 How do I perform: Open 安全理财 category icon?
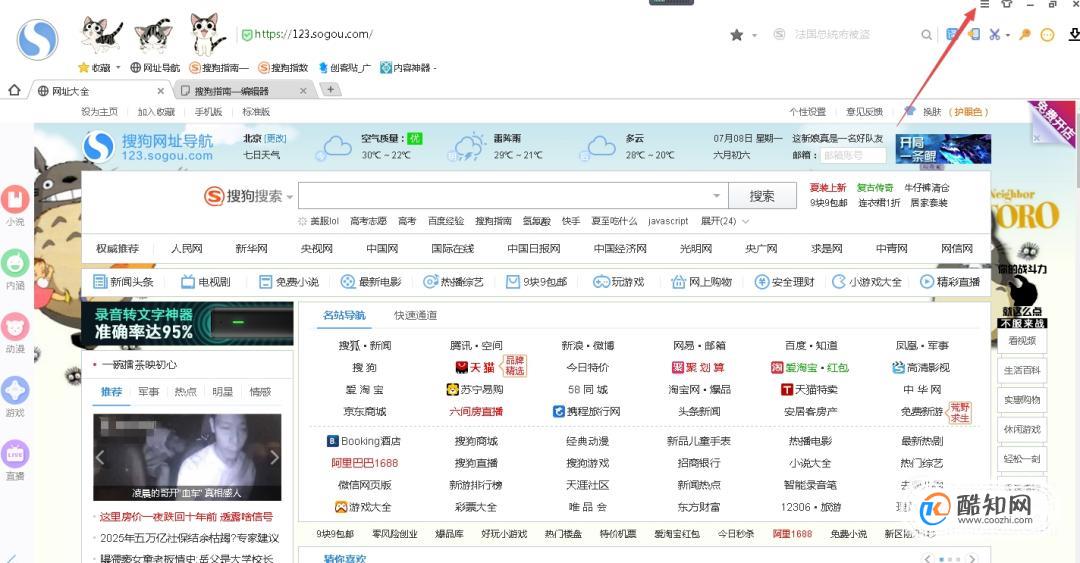pyautogui.click(x=785, y=282)
